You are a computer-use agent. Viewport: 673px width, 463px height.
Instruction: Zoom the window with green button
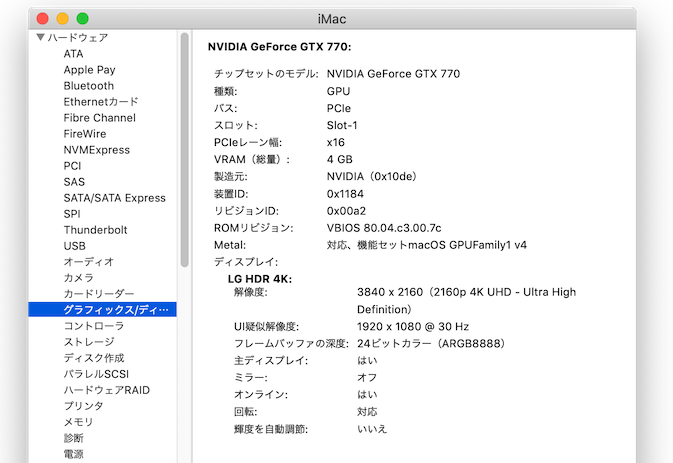82,18
